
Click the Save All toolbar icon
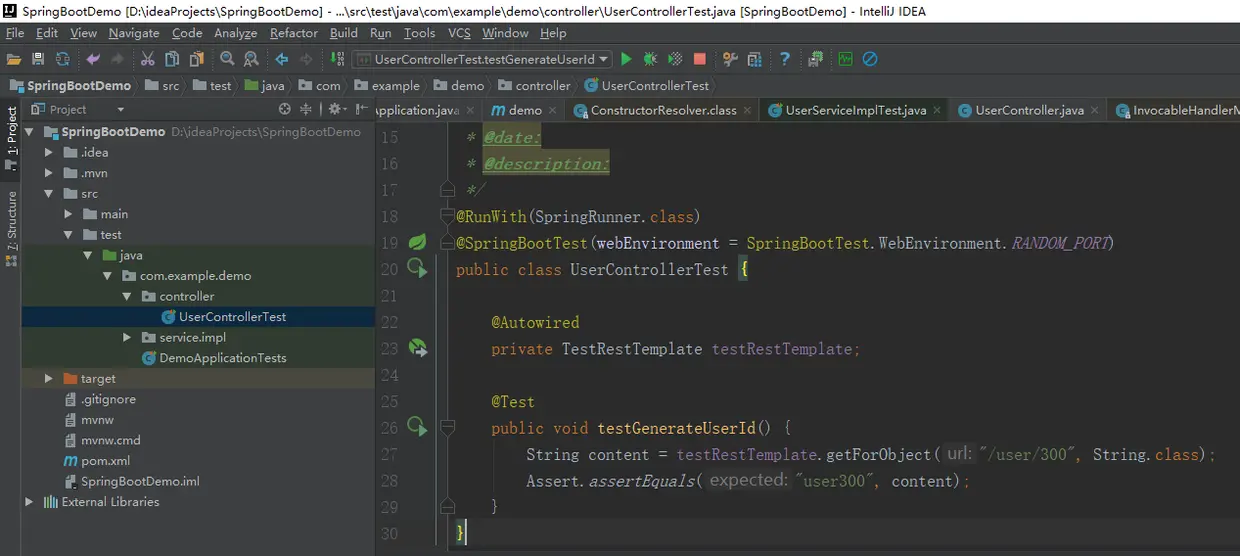click(38, 60)
